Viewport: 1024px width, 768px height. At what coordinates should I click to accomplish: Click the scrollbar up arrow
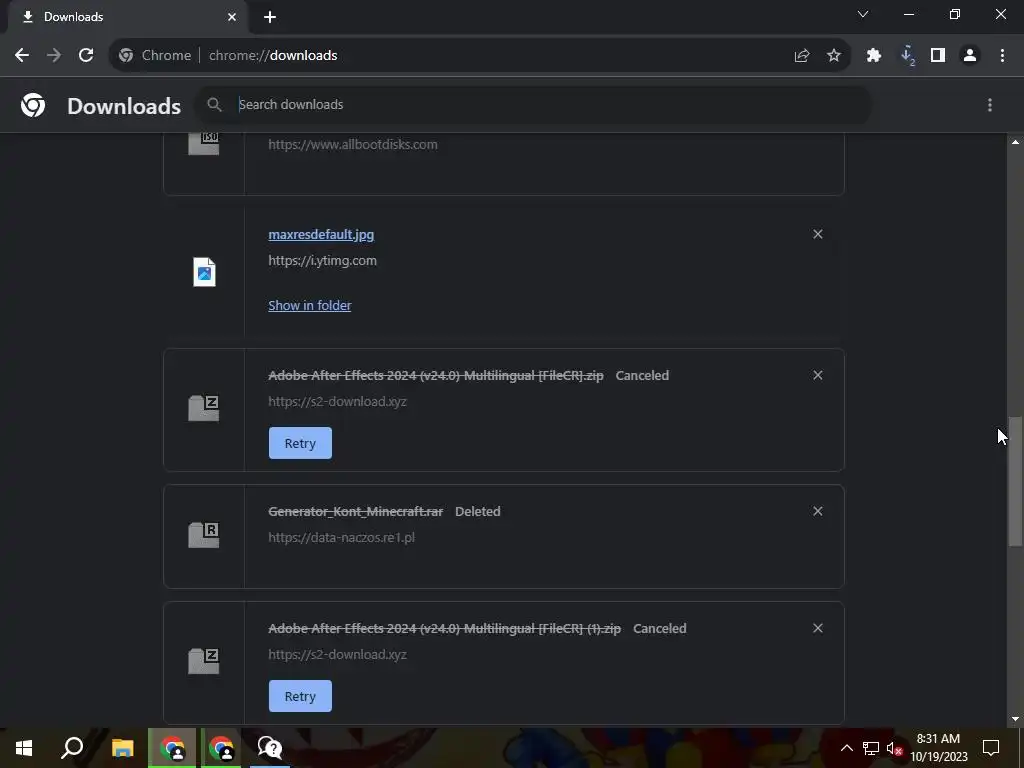click(1015, 142)
